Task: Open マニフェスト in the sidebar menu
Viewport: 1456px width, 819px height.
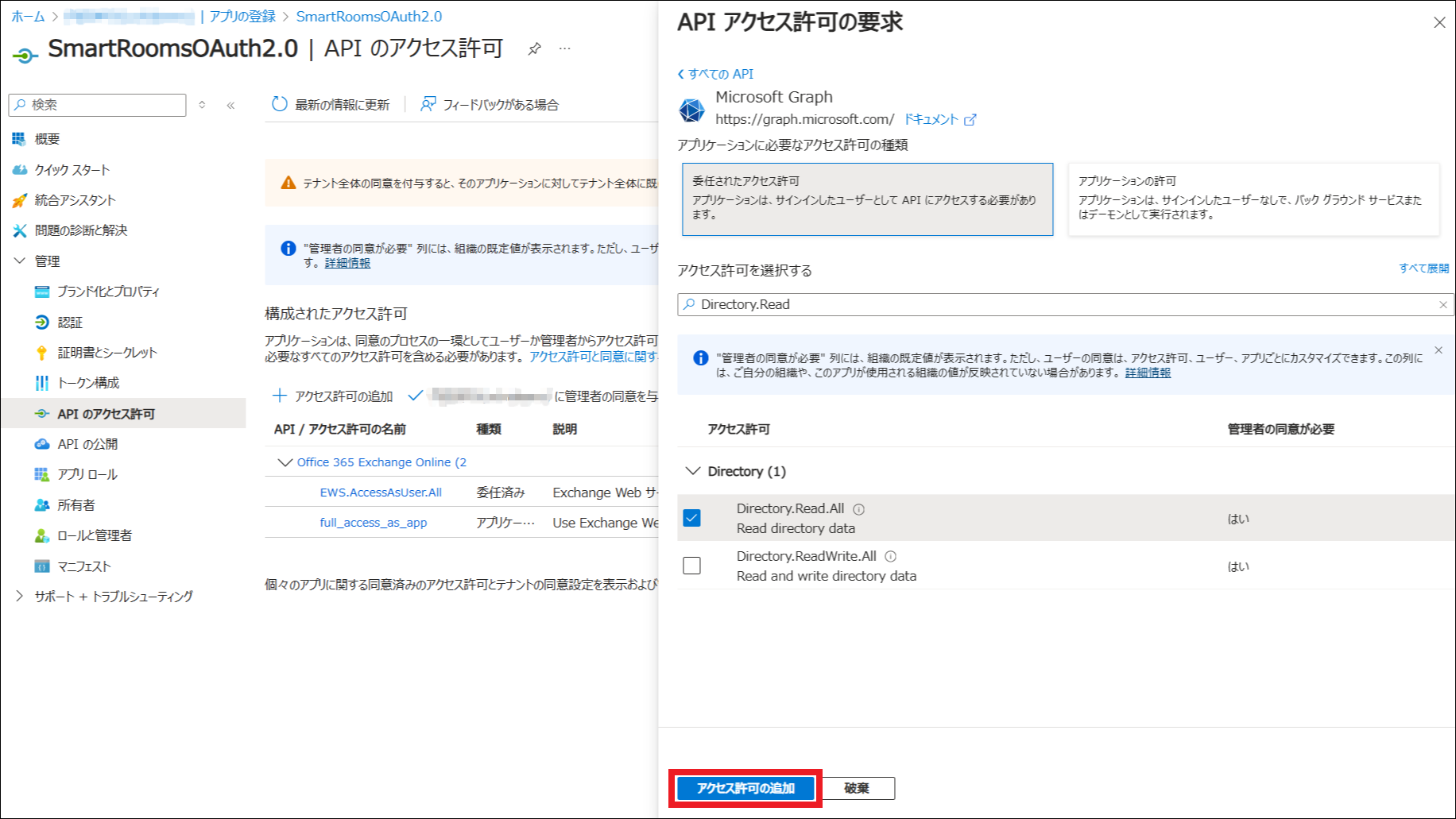Action: tap(84, 566)
